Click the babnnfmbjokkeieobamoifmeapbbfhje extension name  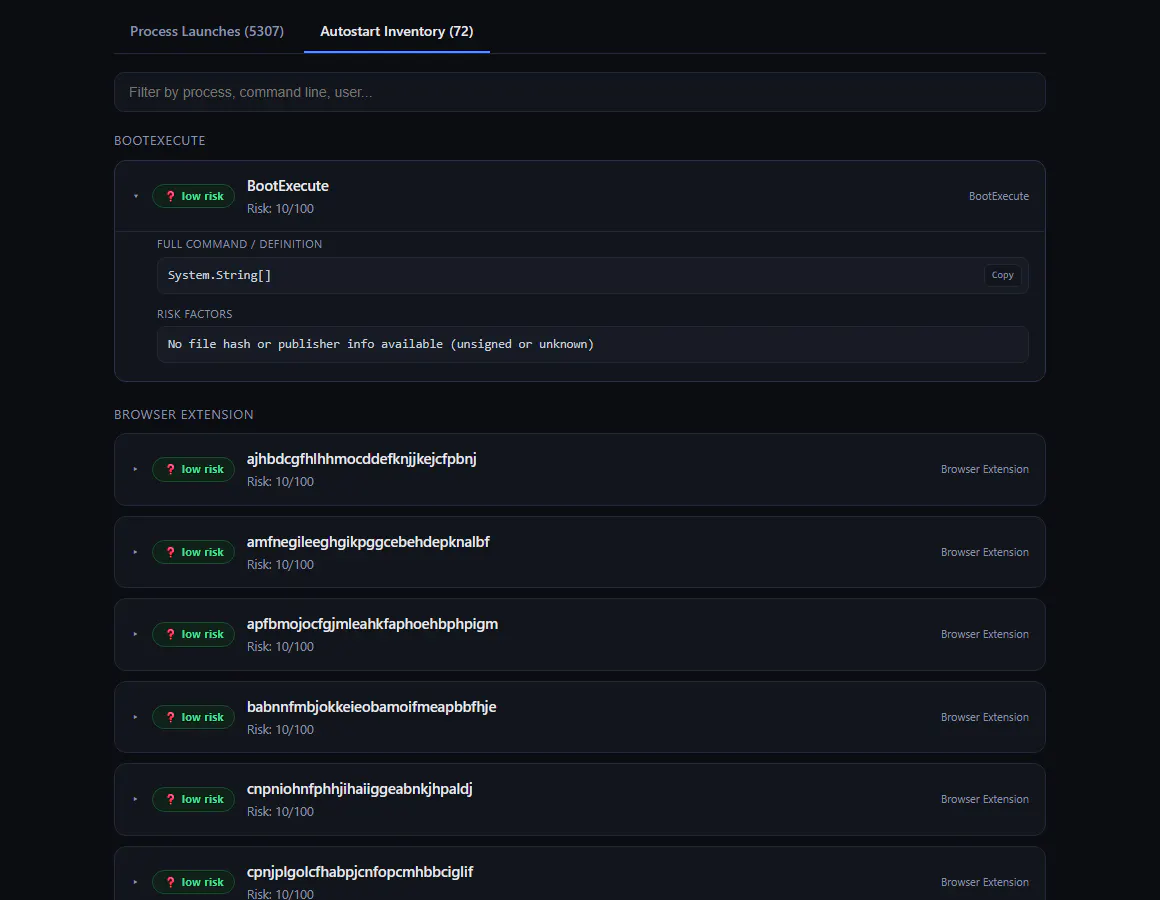point(371,707)
